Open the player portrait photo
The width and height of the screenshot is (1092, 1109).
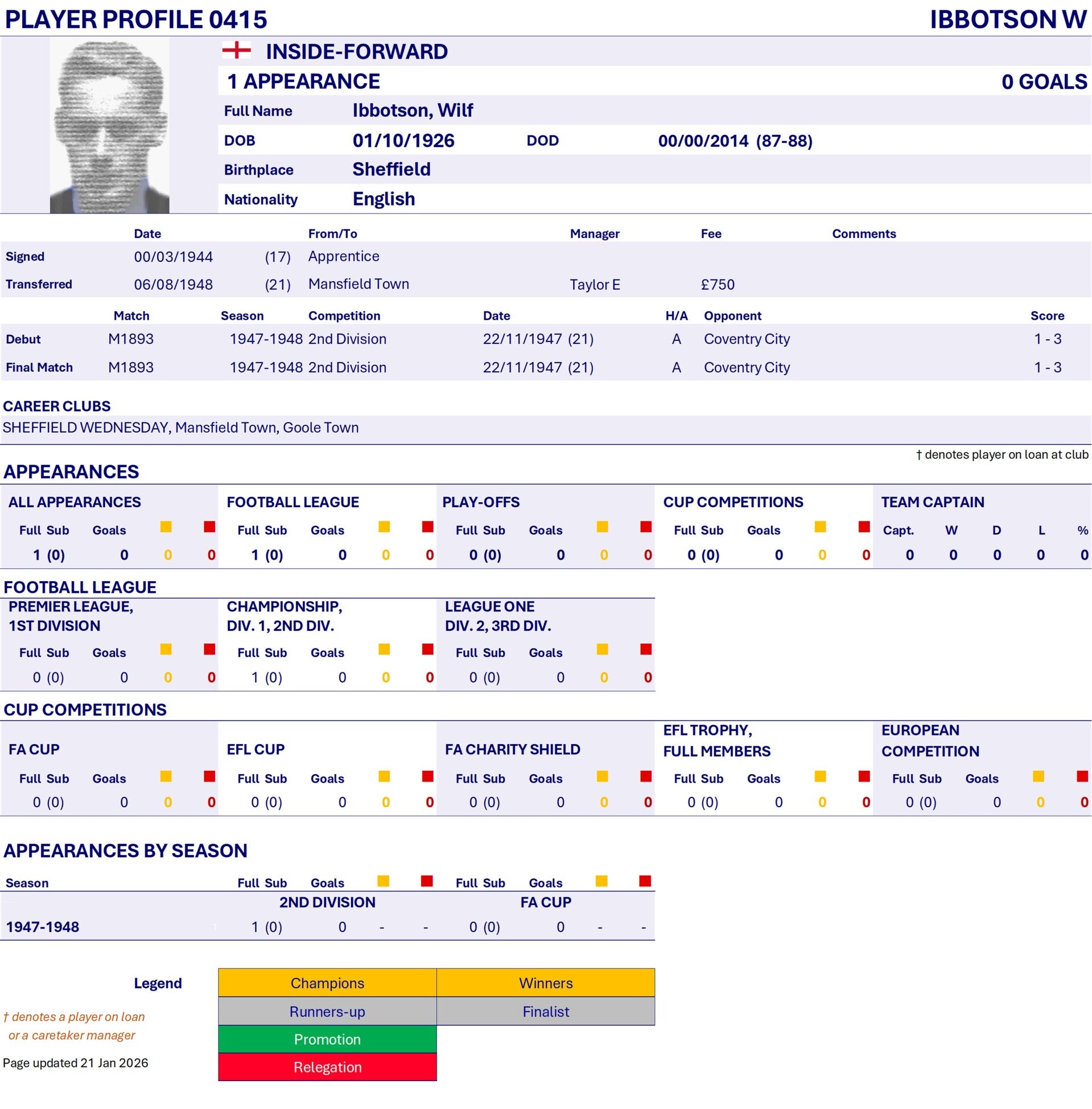click(x=110, y=126)
